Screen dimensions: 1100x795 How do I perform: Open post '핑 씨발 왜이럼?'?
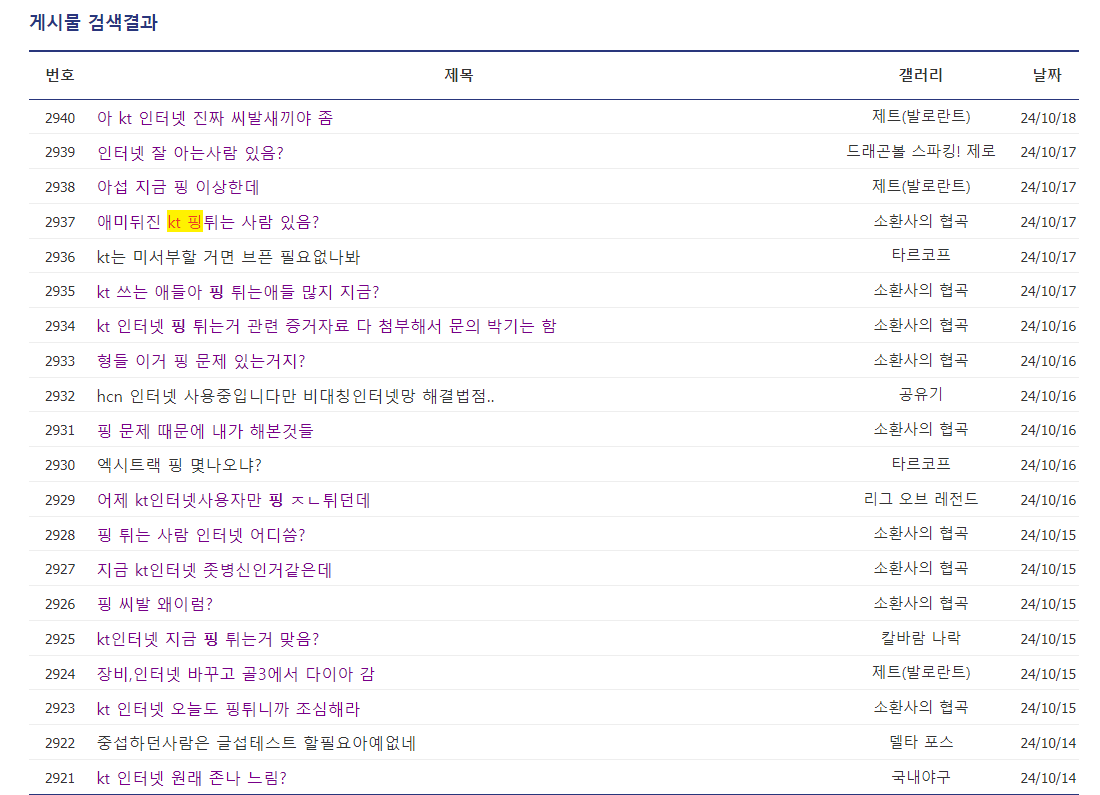(155, 604)
